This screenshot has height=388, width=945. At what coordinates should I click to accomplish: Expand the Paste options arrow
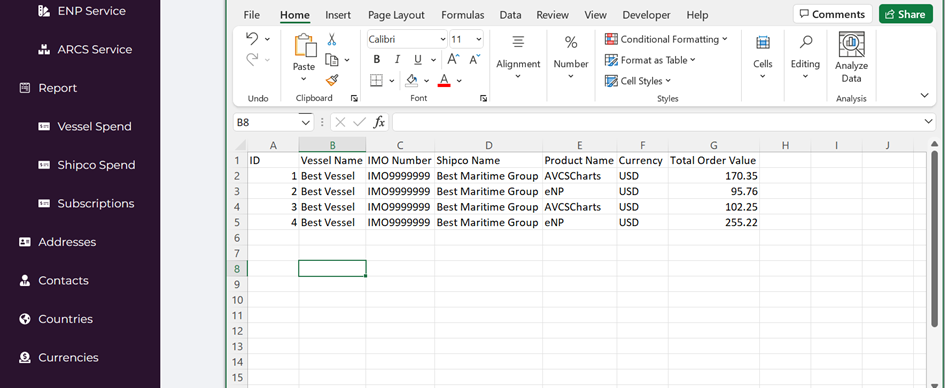(x=304, y=79)
